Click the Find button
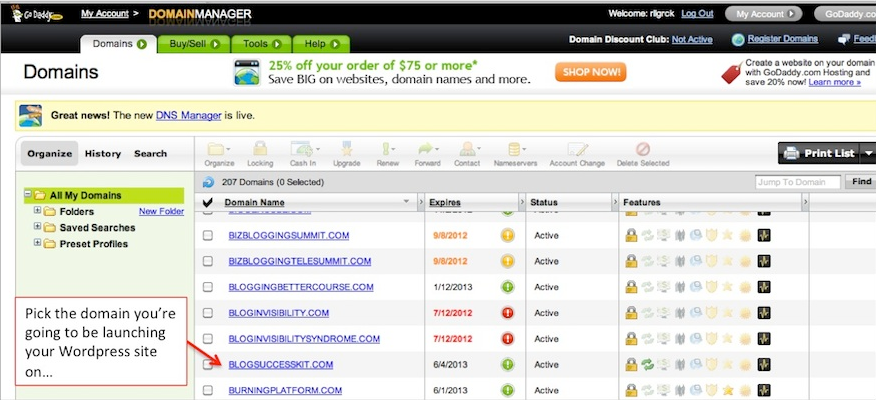Screen dimensions: 876x400 [861, 182]
